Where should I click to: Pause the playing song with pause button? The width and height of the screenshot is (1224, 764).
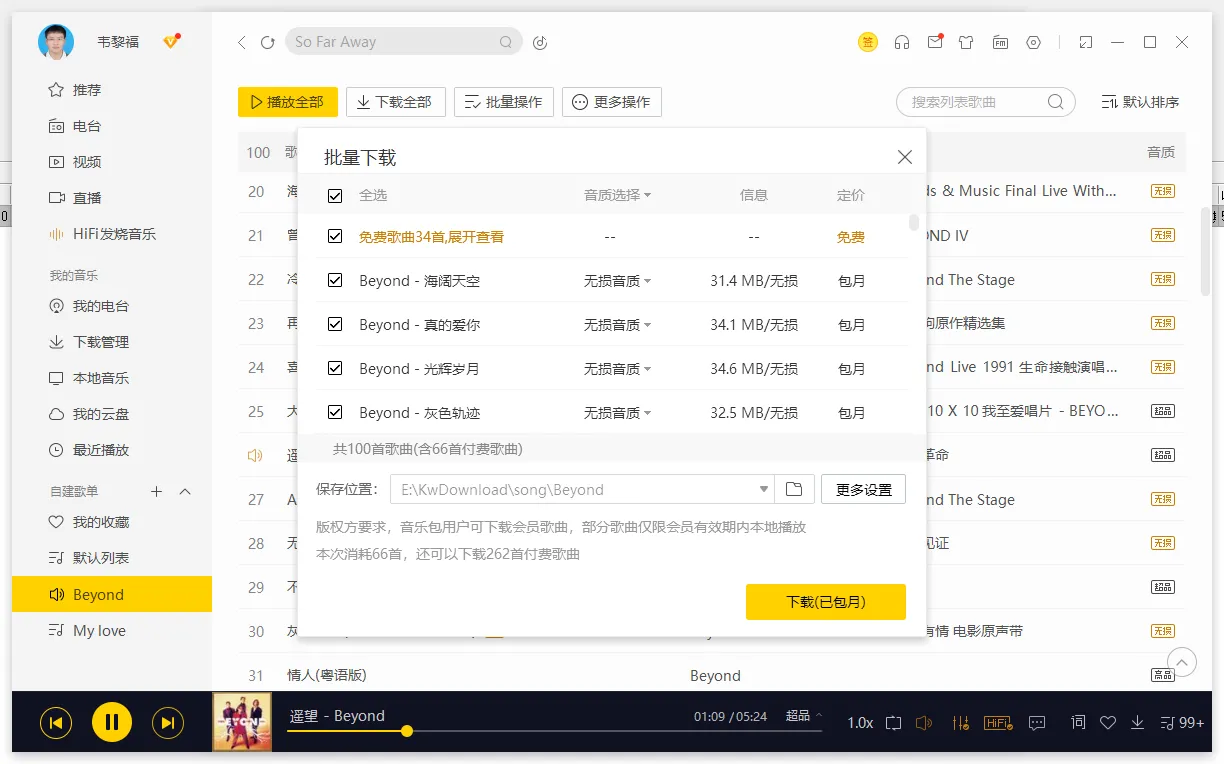[111, 722]
